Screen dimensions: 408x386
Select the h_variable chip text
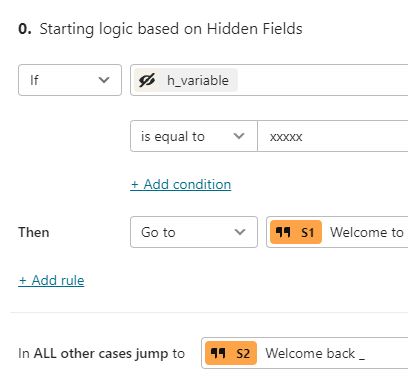click(x=198, y=80)
